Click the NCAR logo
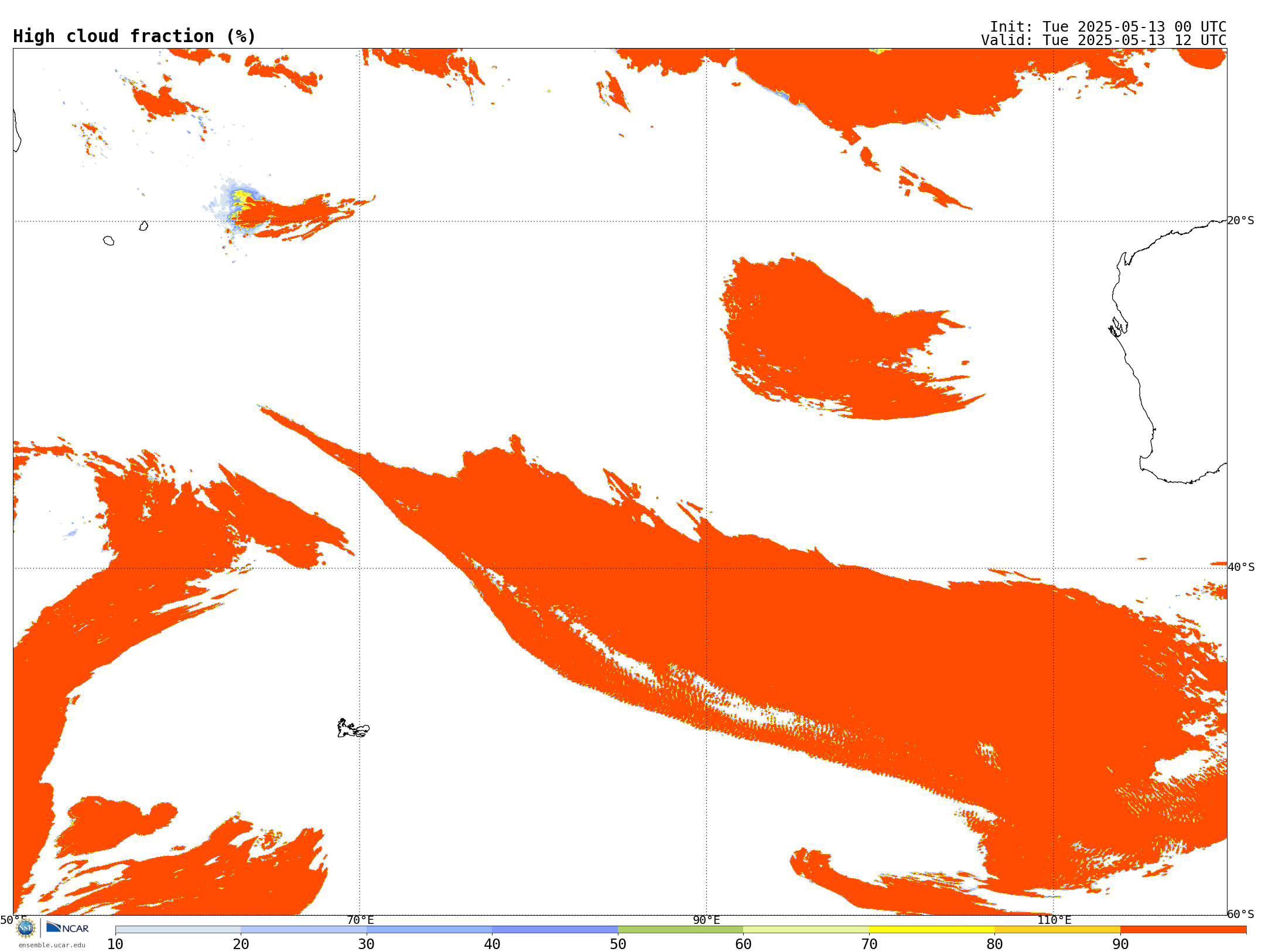Screen dimensions: 1265x952 (67, 927)
